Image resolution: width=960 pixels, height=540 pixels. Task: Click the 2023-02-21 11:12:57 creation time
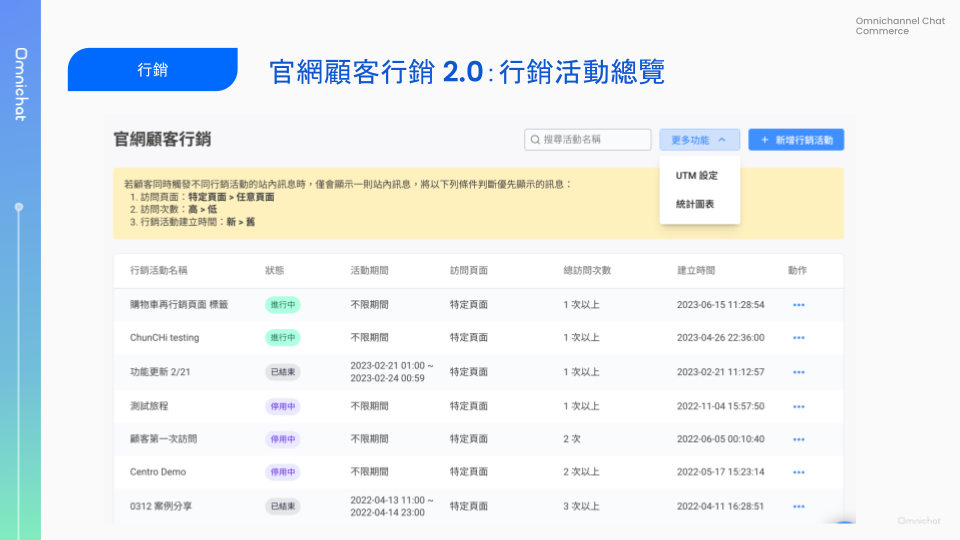(721, 372)
